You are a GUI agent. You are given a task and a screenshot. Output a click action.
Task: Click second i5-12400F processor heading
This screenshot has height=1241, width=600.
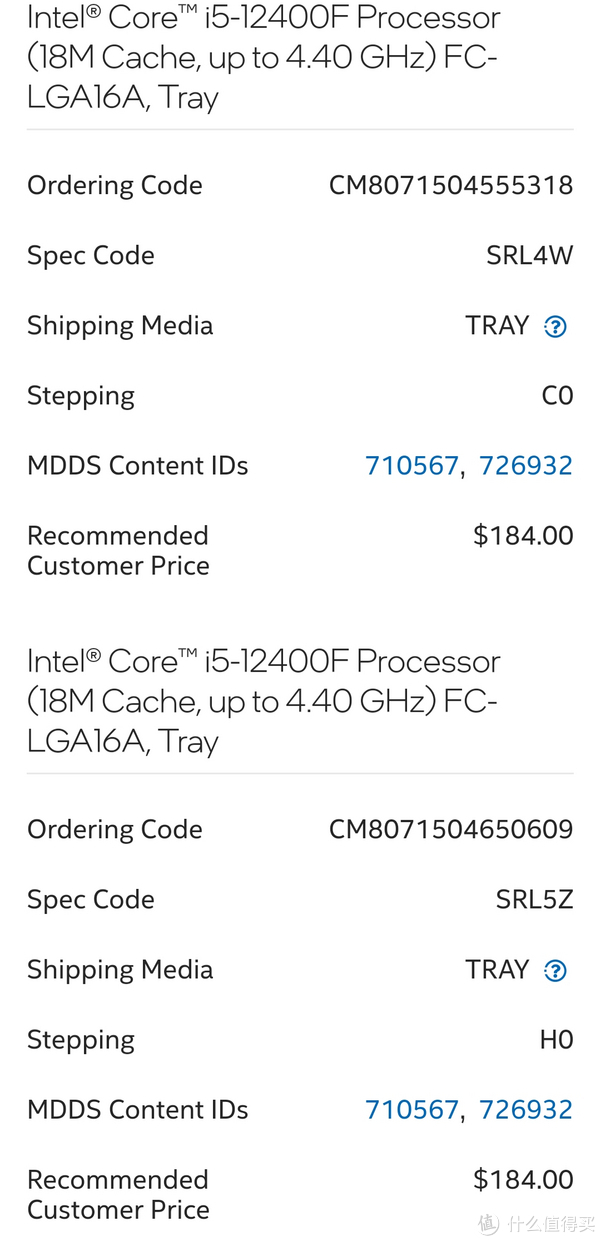263,701
